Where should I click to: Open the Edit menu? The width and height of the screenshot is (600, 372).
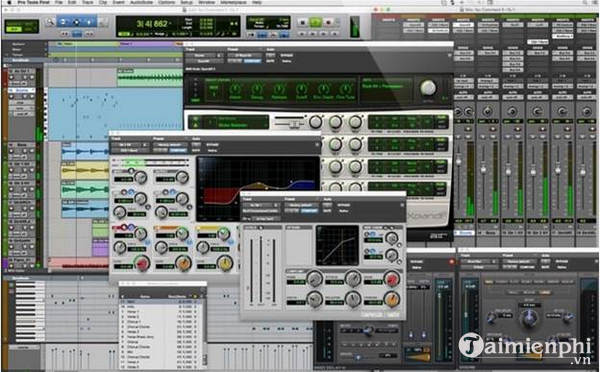72,2
